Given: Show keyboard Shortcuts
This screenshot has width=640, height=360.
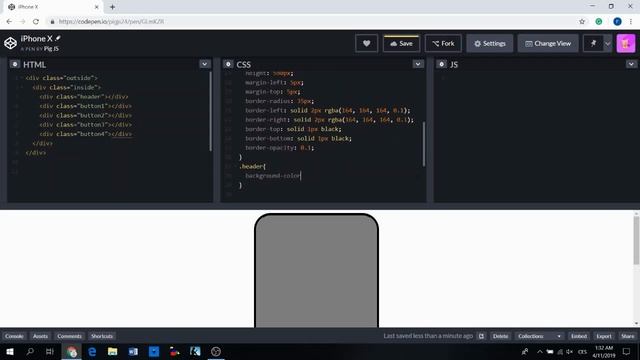Looking at the screenshot, I should [x=102, y=336].
